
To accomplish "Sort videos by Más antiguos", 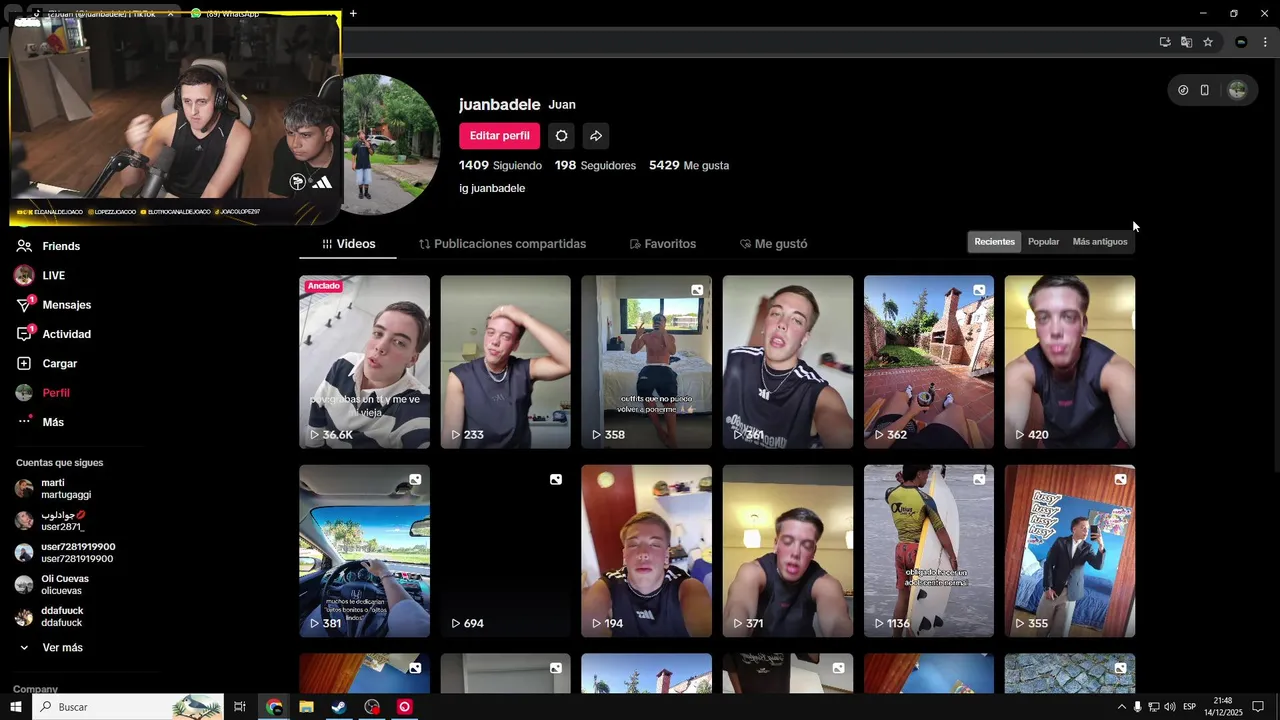I will [x=1100, y=242].
